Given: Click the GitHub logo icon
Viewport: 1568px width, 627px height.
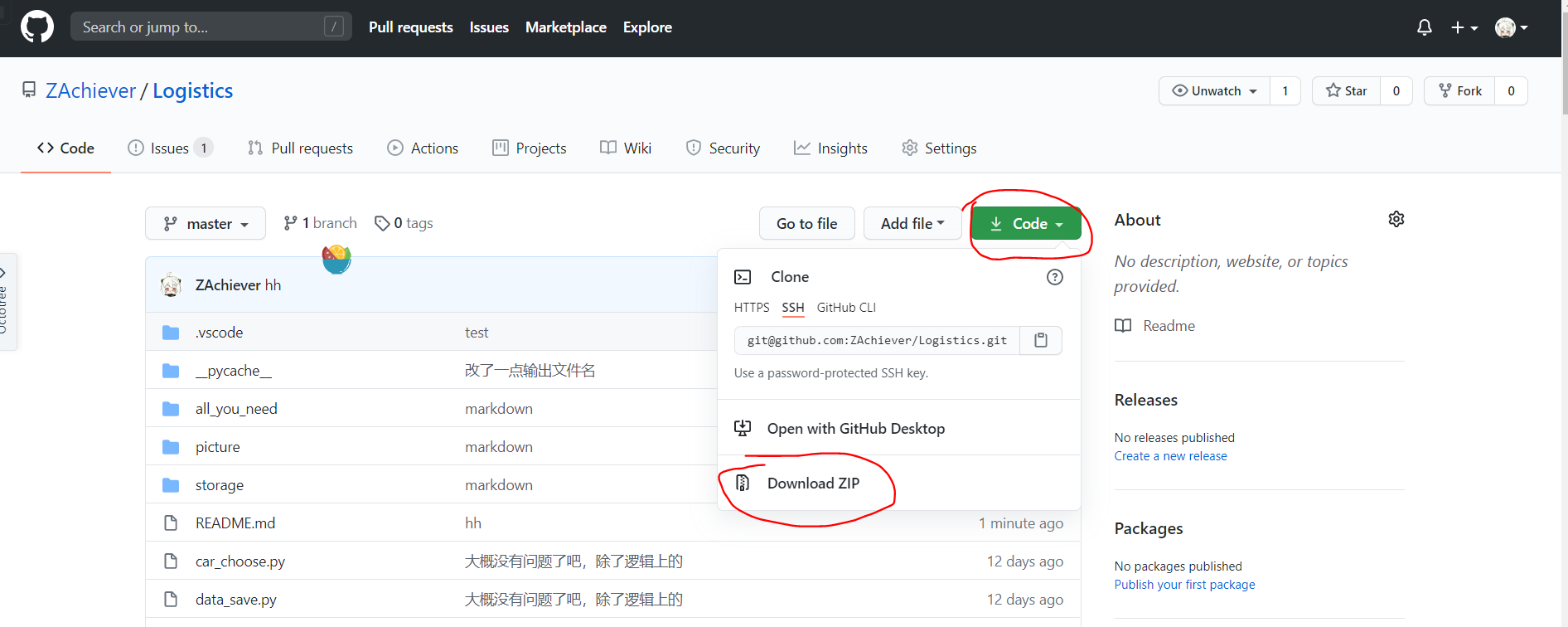Looking at the screenshot, I should click(37, 27).
